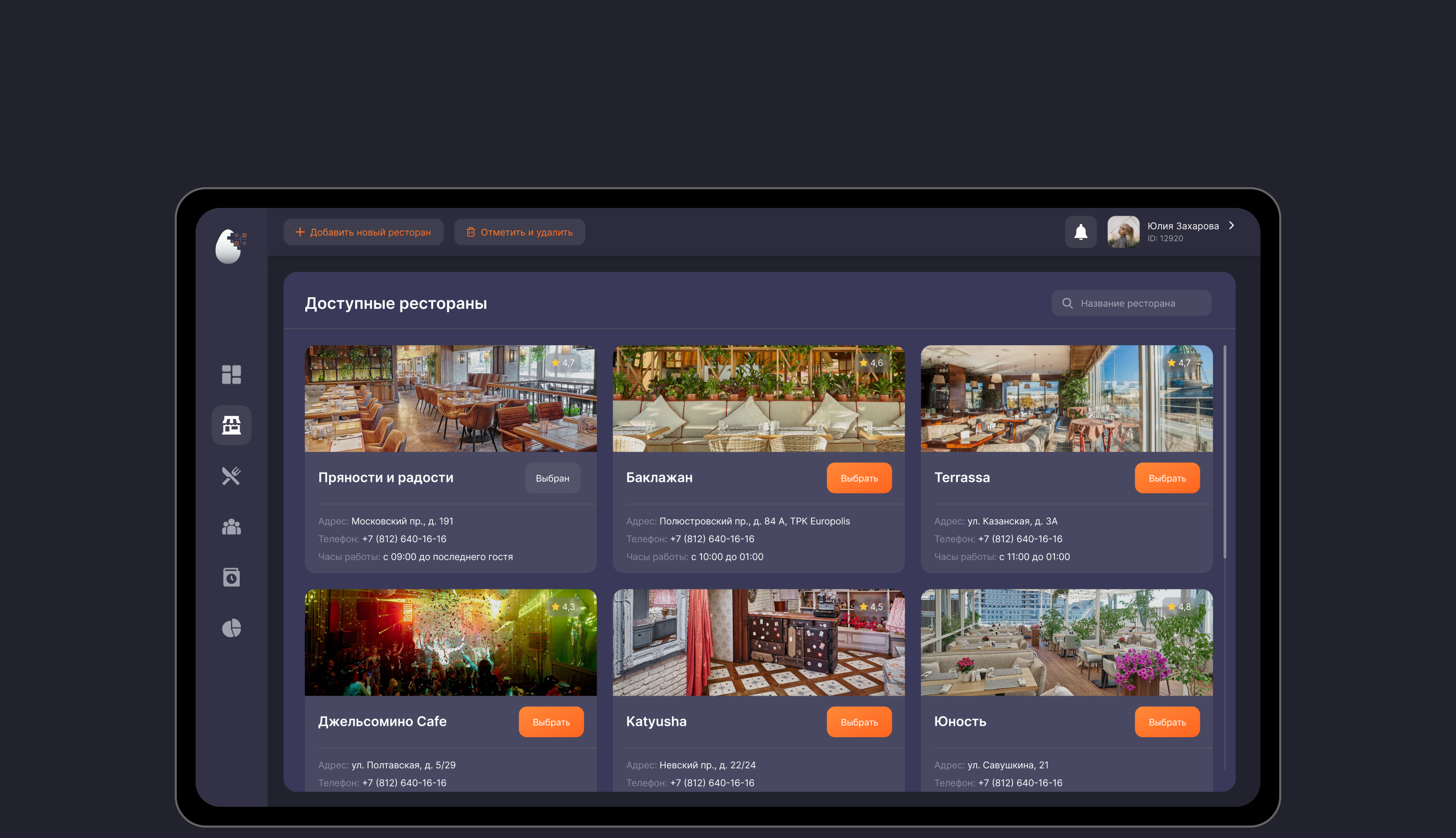The width and height of the screenshot is (1456, 838).
Task: Open the staff people group sidebar icon
Action: (231, 527)
